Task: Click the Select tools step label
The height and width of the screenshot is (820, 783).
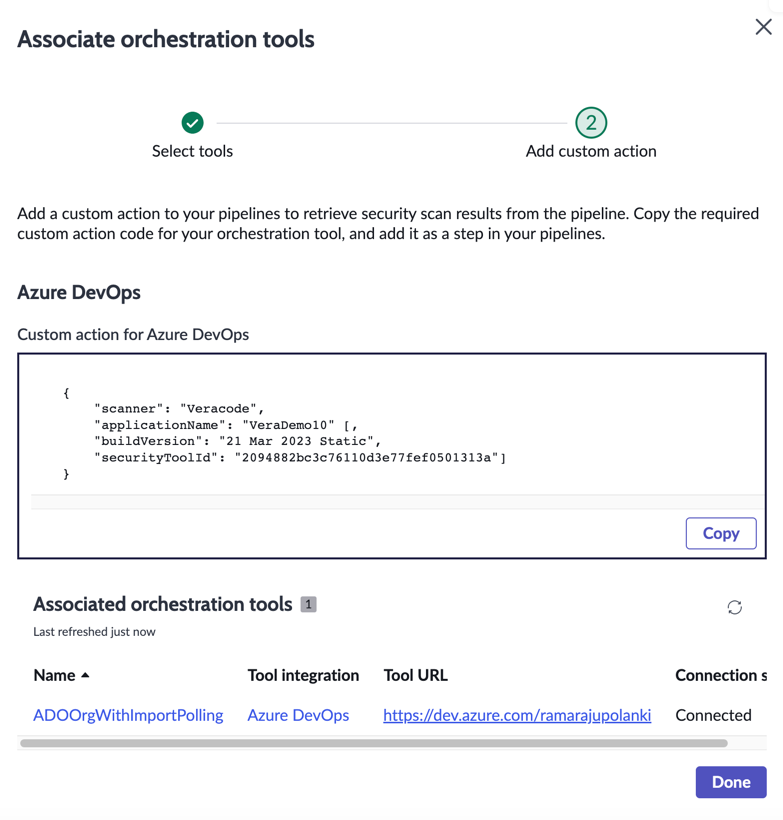Action: click(192, 151)
